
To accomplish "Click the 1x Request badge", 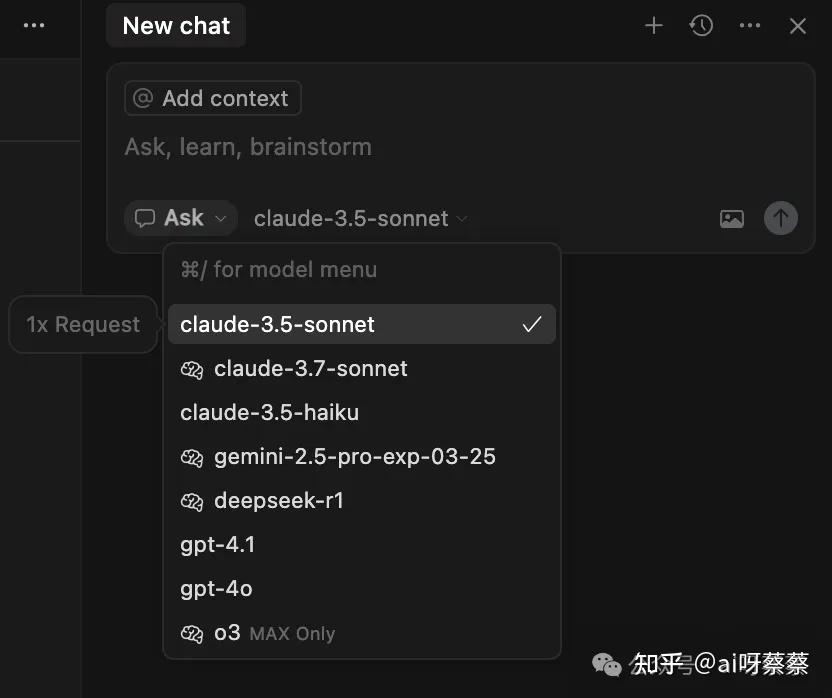I will 82,324.
